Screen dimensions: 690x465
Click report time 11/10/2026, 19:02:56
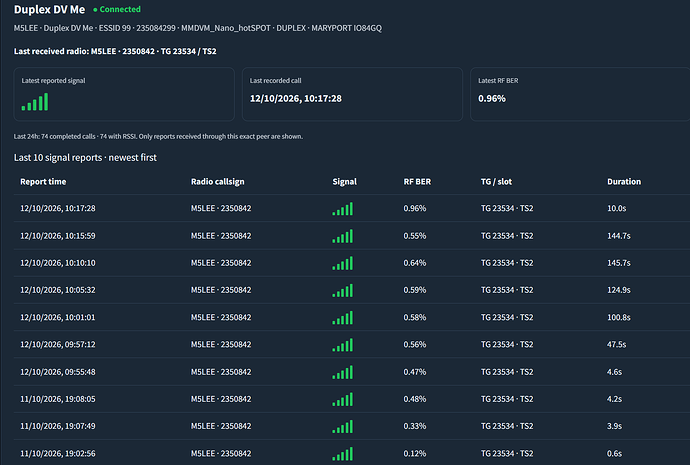(x=58, y=454)
